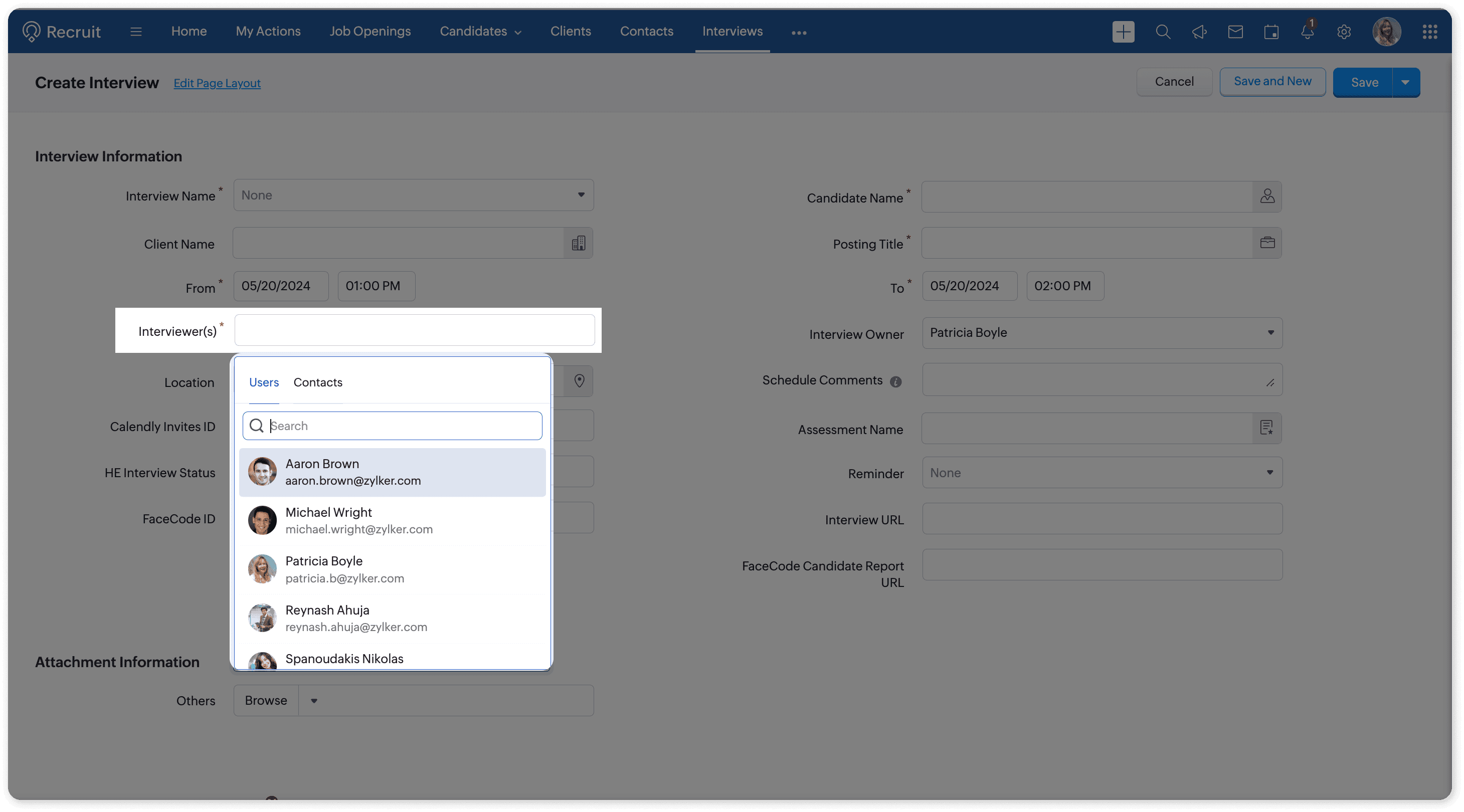Screen dimensions: 1464x812
Task: Click the announcements megaphone icon
Action: pos(1199,32)
